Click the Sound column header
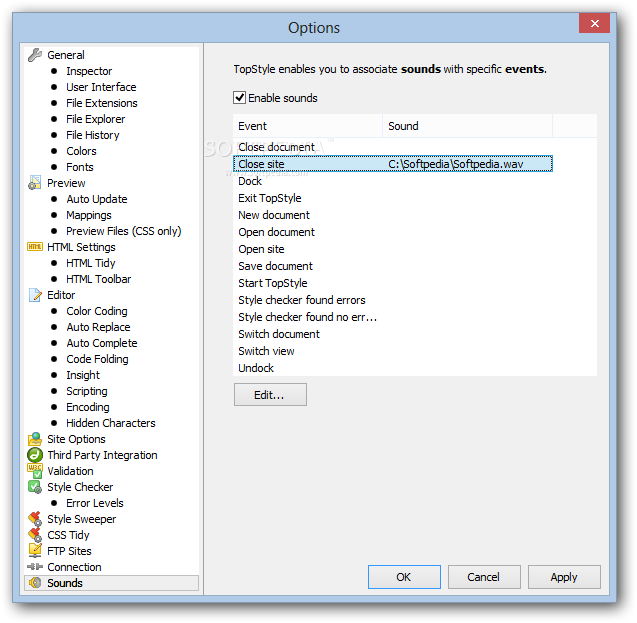 coord(467,126)
